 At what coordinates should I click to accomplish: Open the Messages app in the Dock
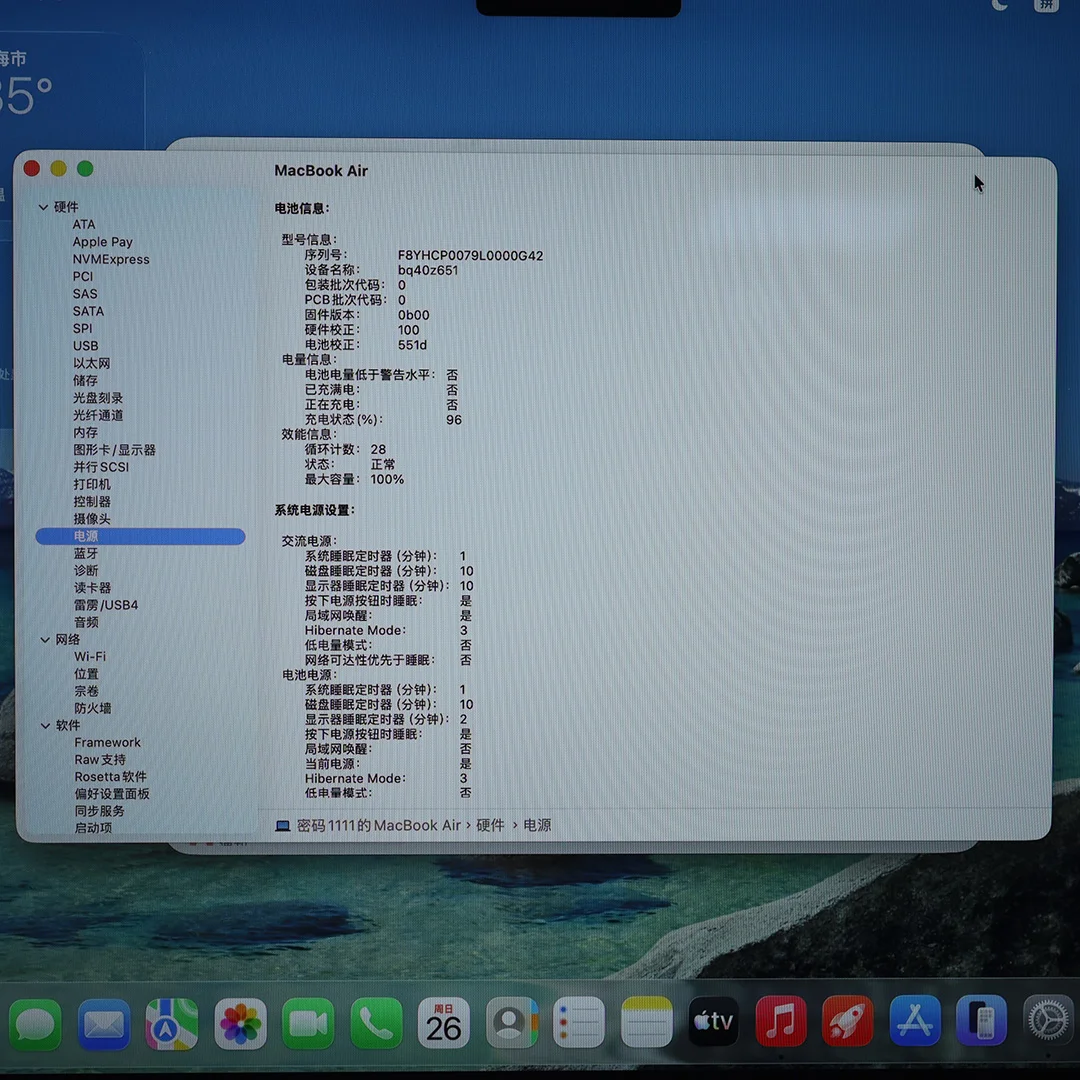pos(35,1024)
